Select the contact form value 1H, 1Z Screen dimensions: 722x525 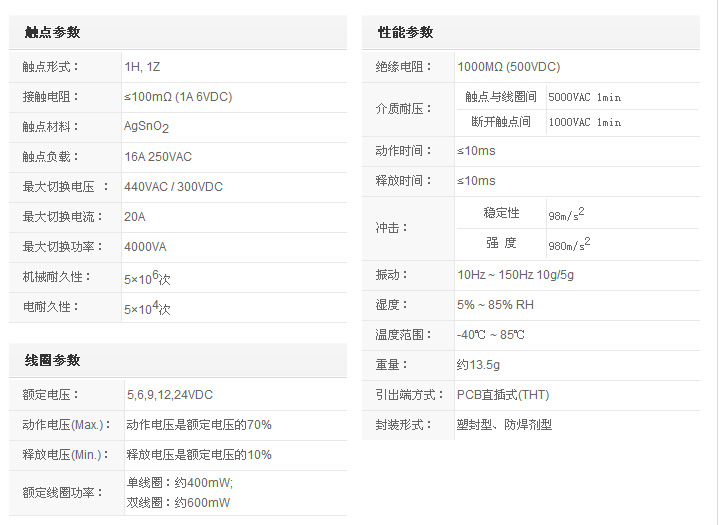(x=142, y=67)
